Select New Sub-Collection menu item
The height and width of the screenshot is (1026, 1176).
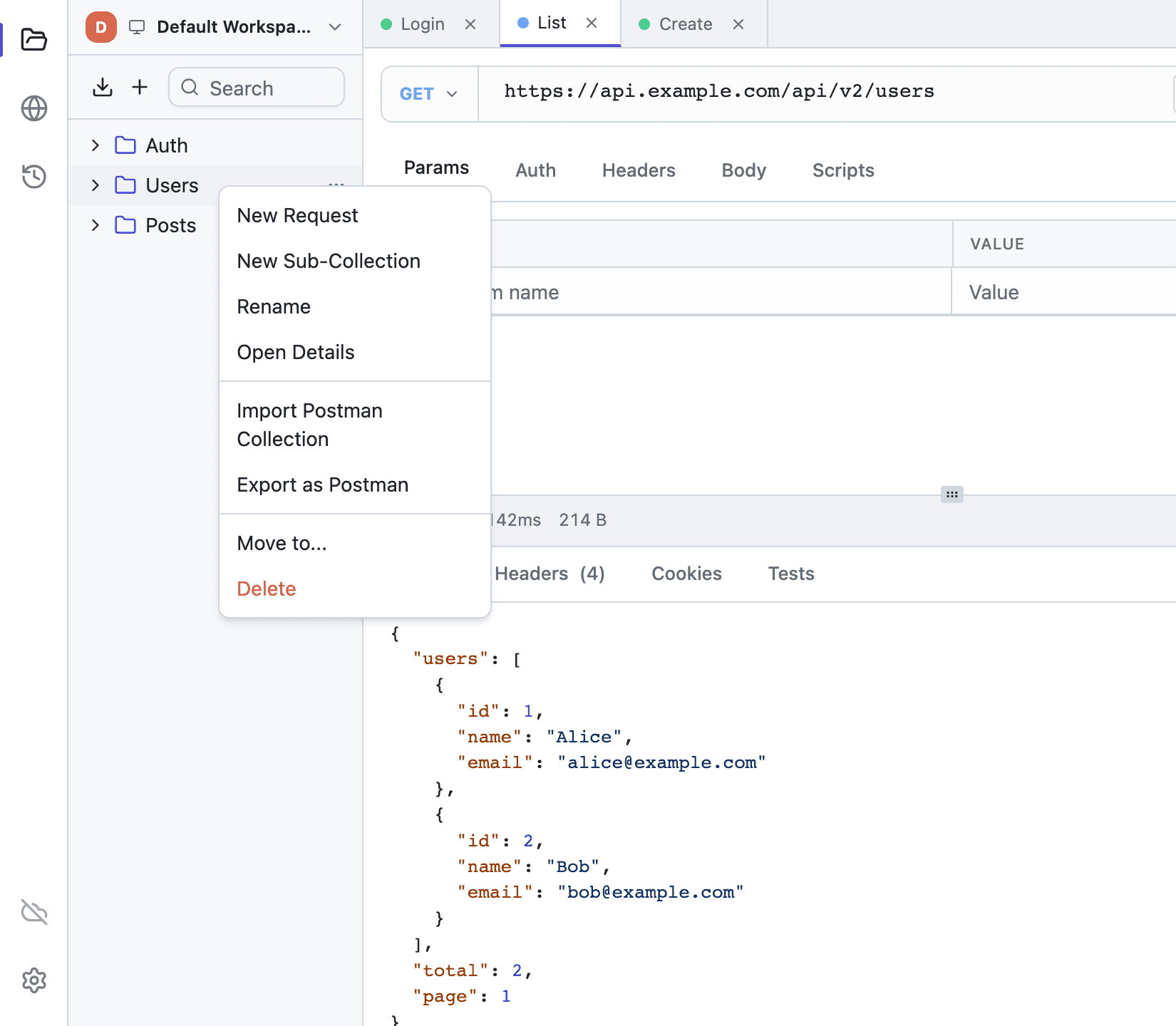click(355, 261)
